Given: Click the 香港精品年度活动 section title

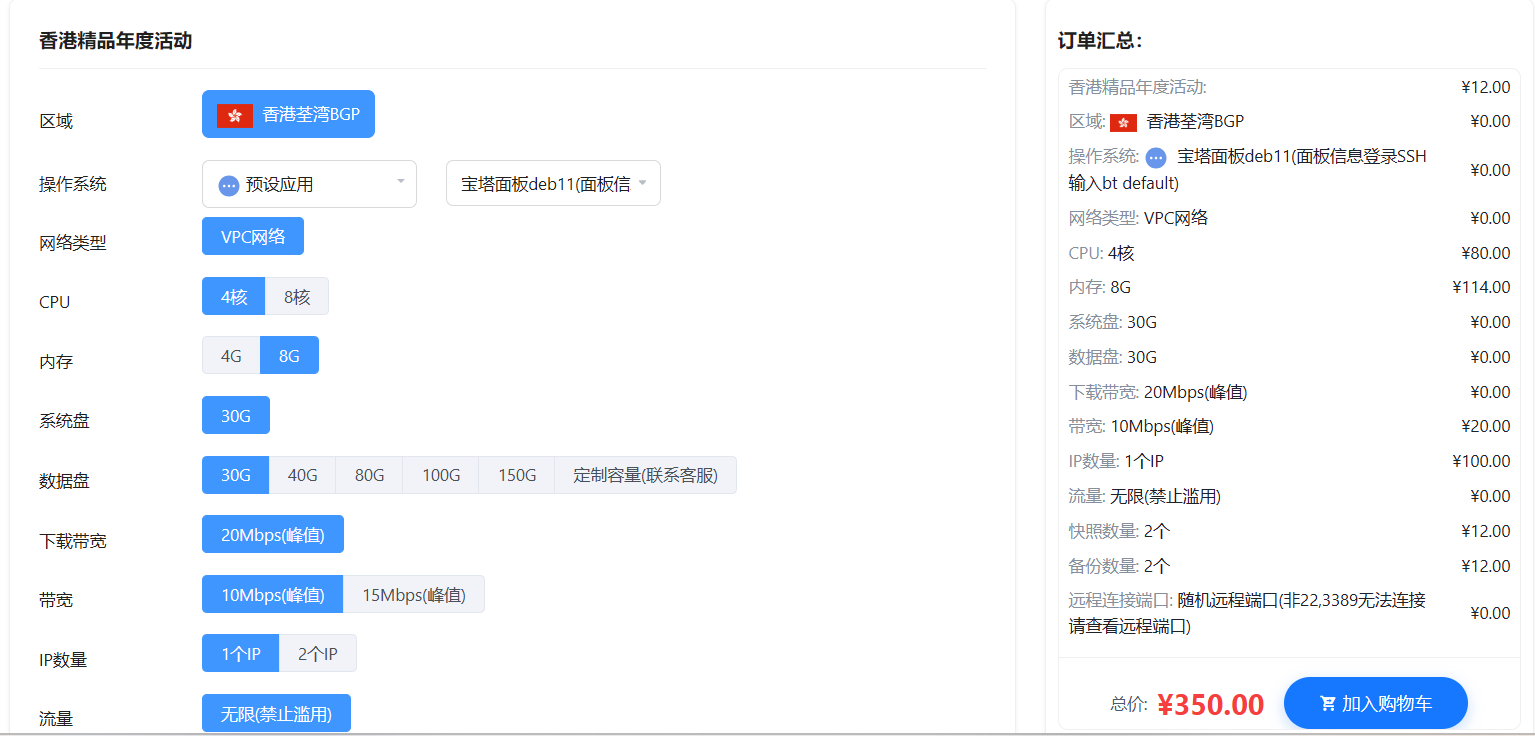Looking at the screenshot, I should [x=115, y=41].
